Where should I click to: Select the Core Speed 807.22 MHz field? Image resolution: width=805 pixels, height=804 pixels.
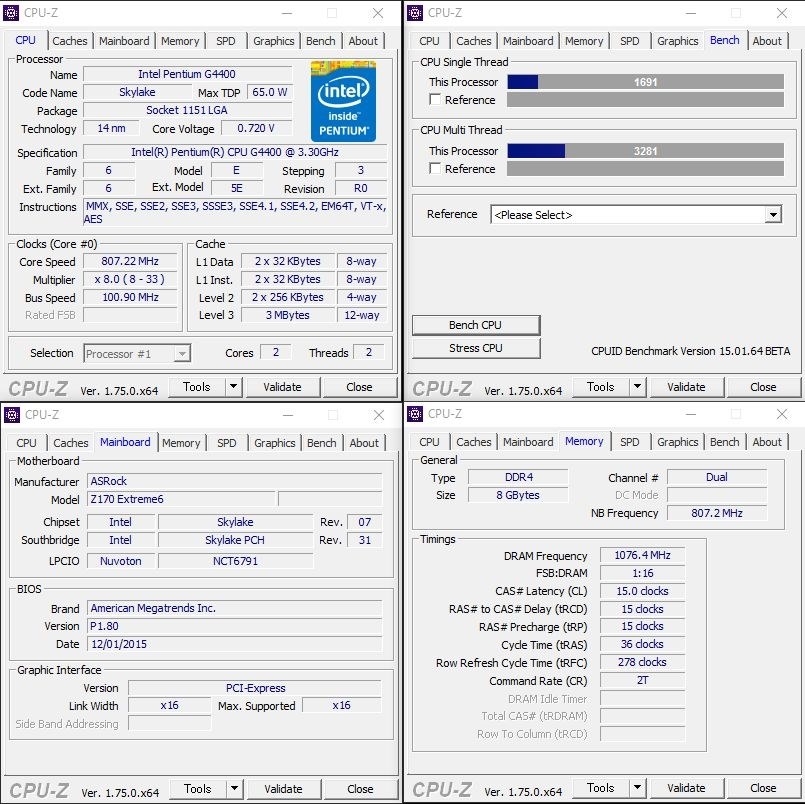click(x=130, y=261)
